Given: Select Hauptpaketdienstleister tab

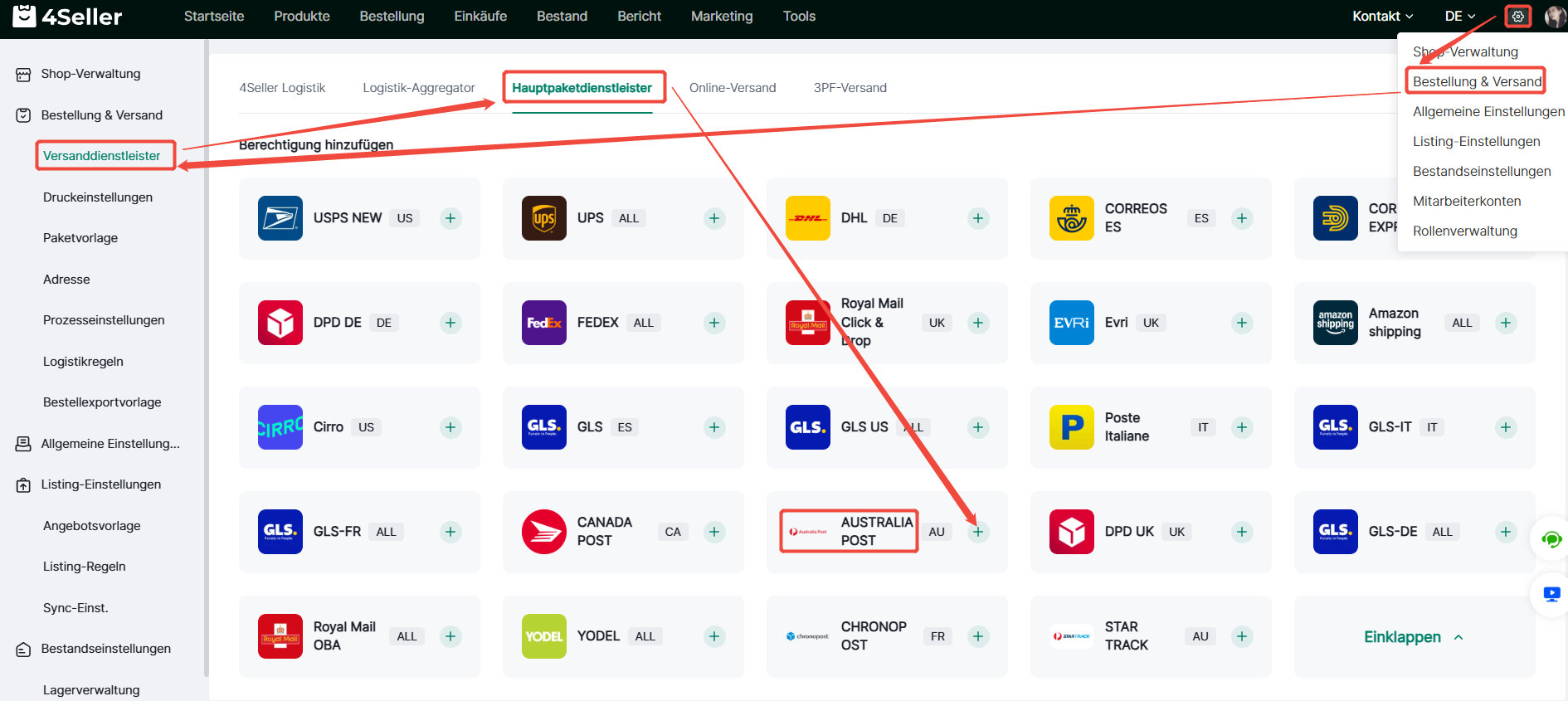Looking at the screenshot, I should pos(582,88).
